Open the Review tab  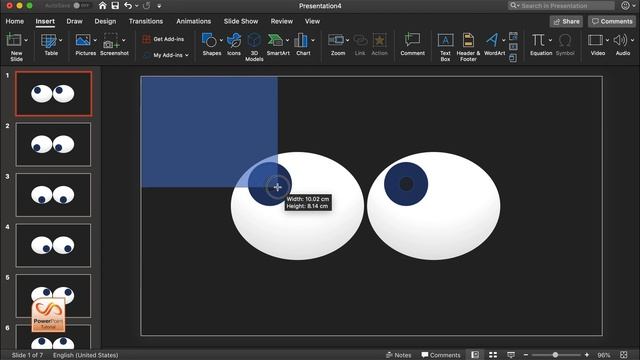pos(282,21)
